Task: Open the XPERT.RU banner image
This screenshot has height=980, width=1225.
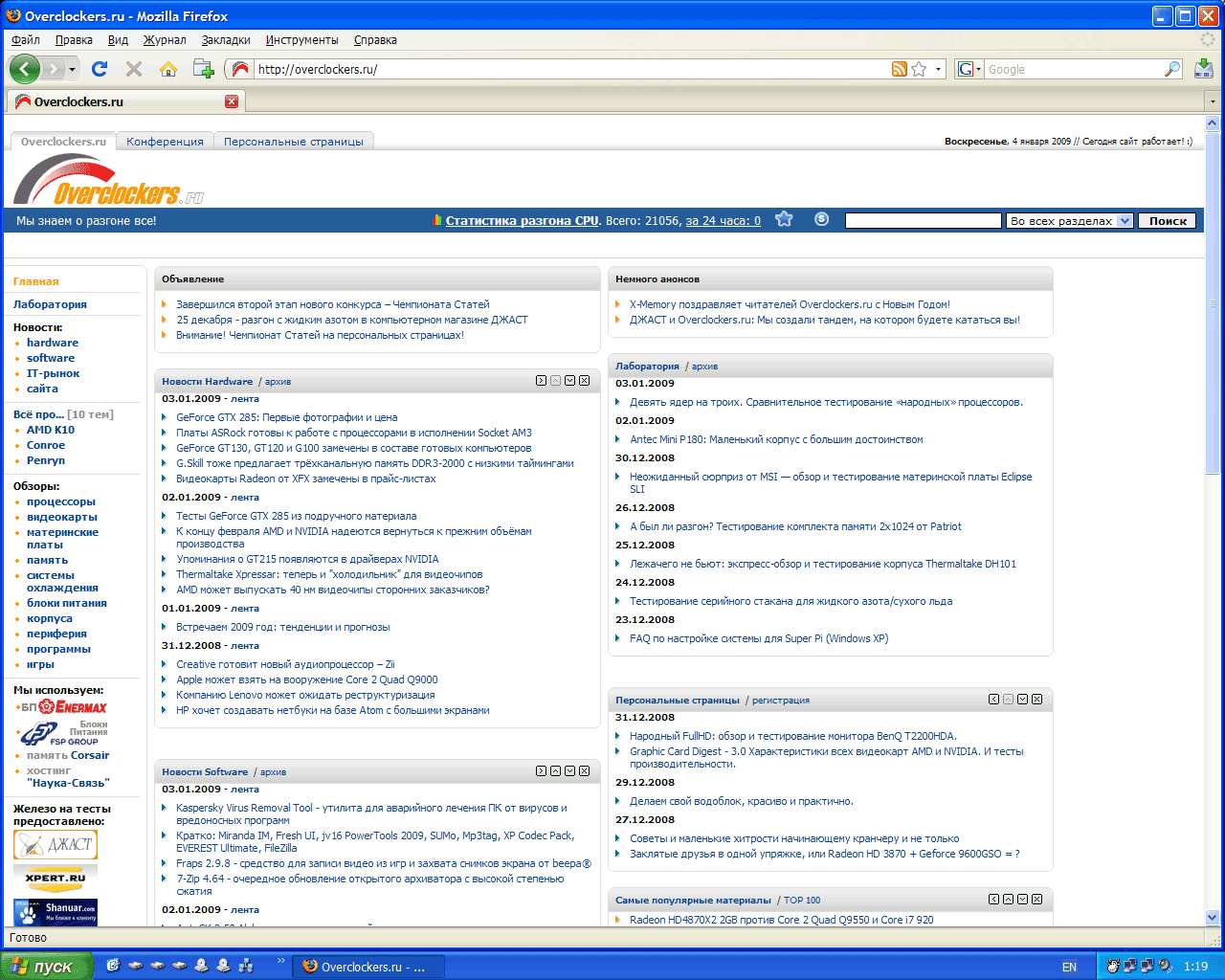Action: [x=56, y=879]
